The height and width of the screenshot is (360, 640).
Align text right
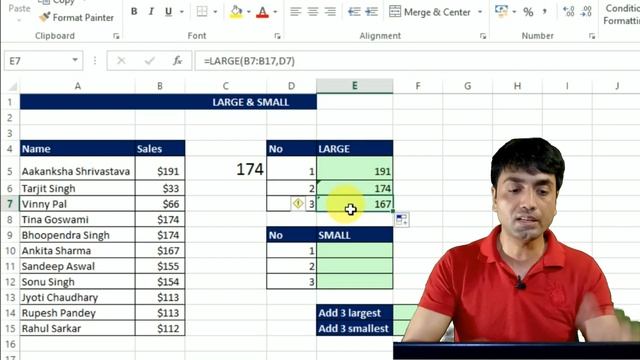[330, 11]
